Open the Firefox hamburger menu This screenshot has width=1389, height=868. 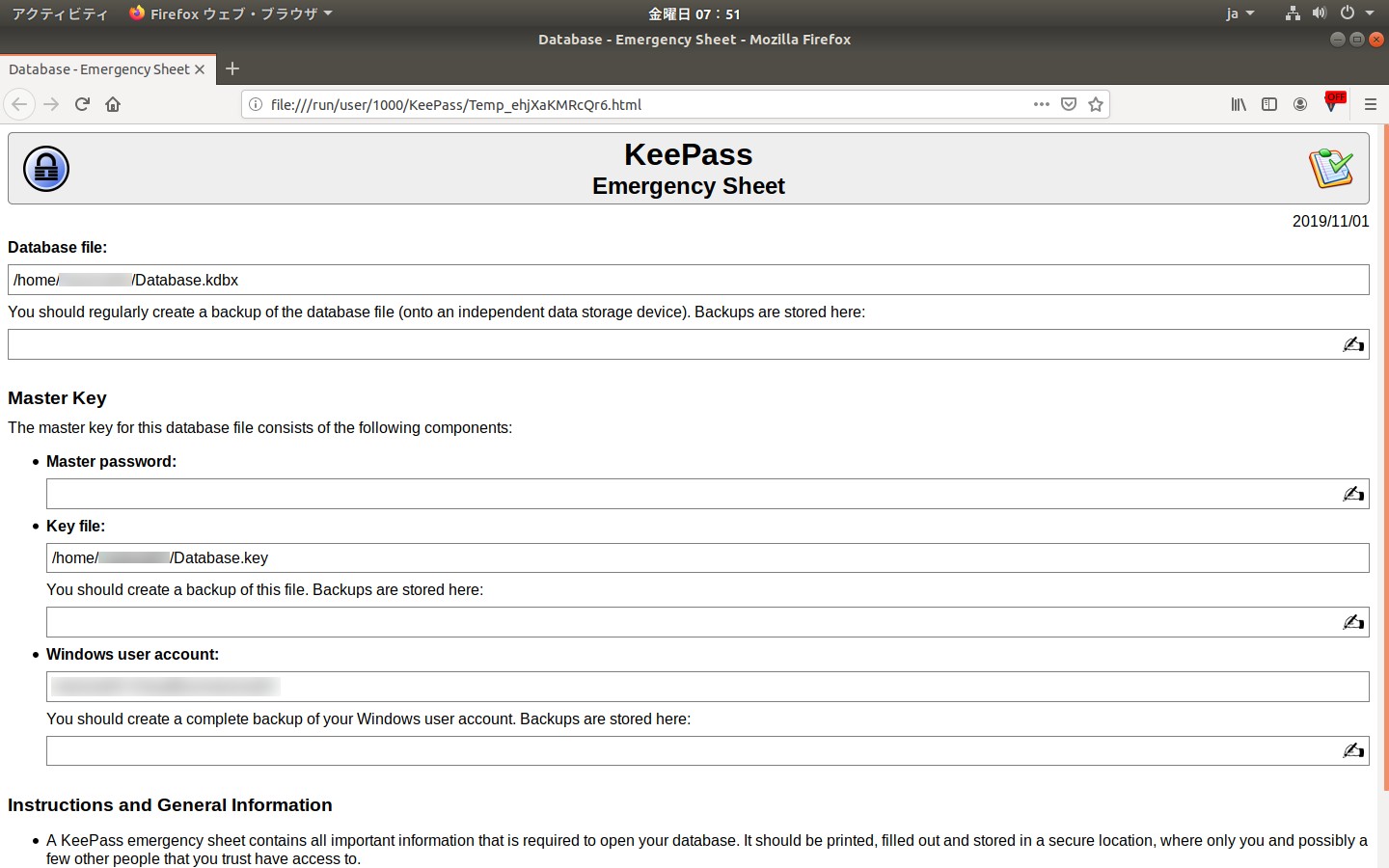(1370, 104)
